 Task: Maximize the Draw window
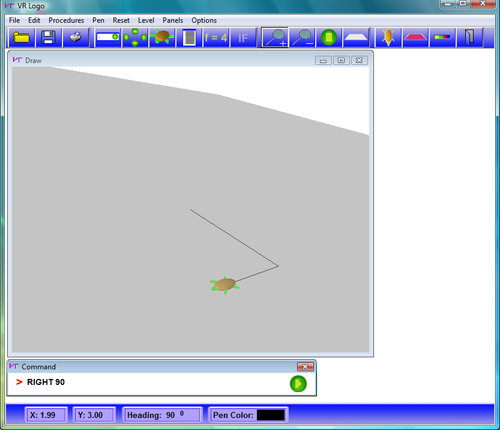click(341, 60)
